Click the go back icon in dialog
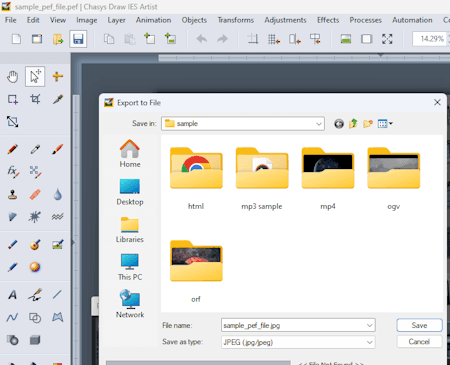 (x=339, y=124)
